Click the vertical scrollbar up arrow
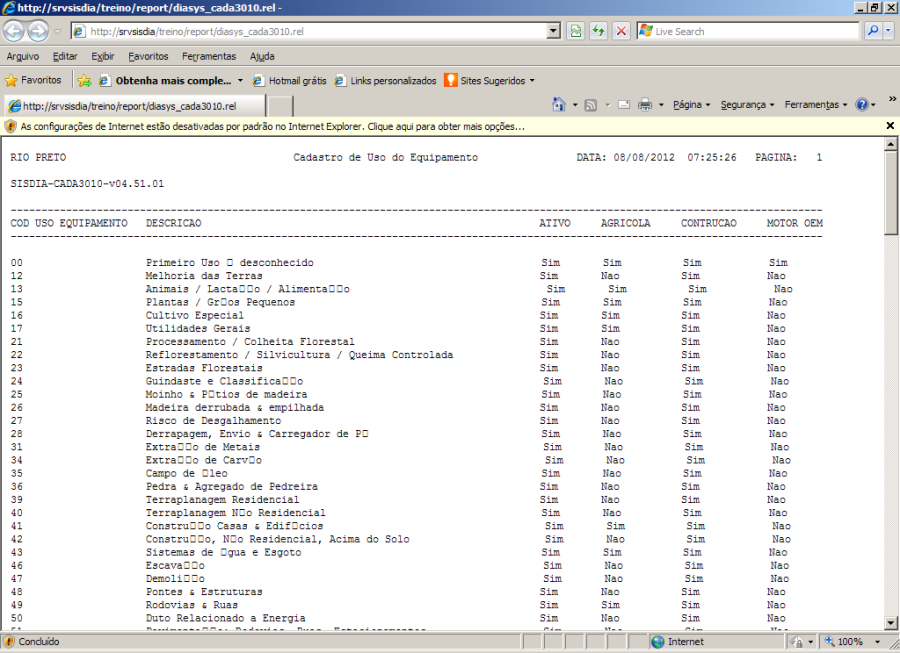The image size is (900, 653). point(891,143)
